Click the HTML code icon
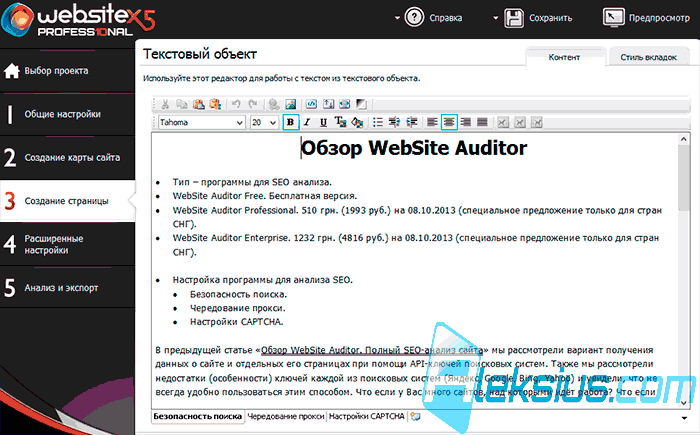 pyautogui.click(x=311, y=105)
